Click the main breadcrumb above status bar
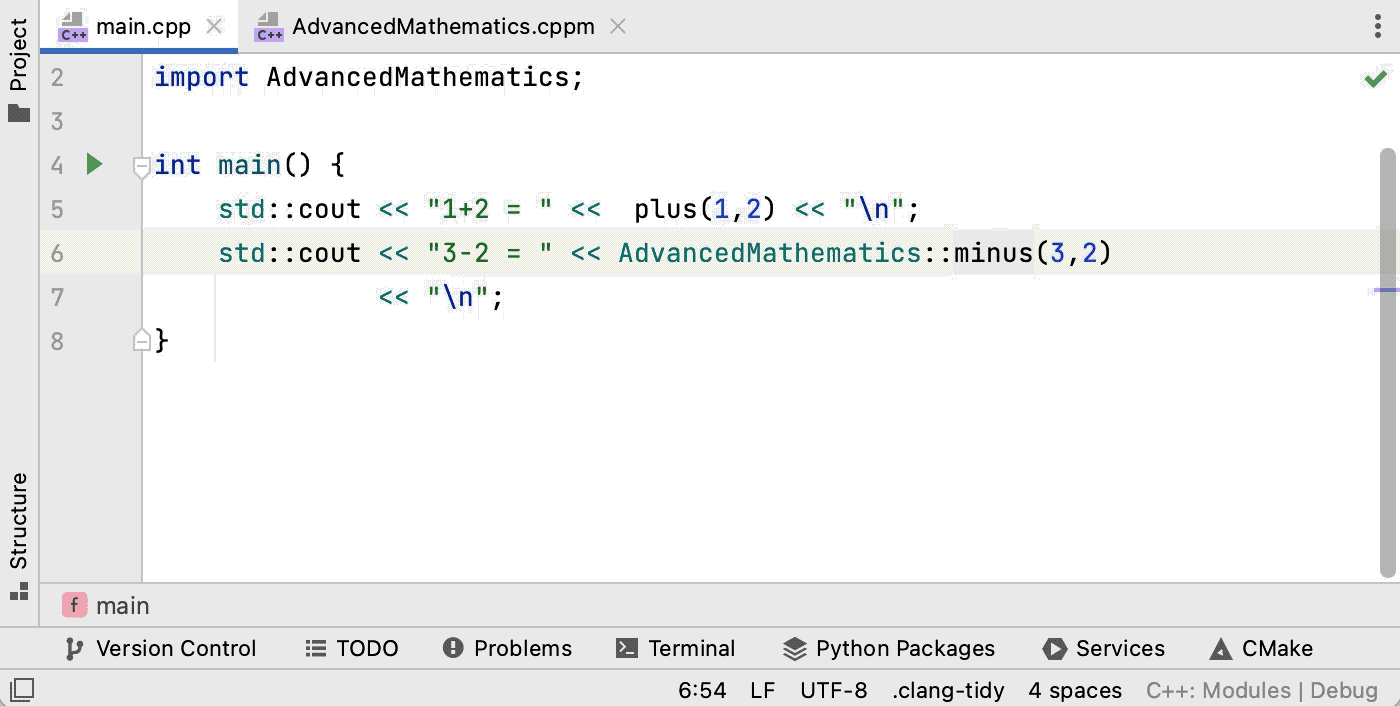1400x706 pixels. coord(122,605)
